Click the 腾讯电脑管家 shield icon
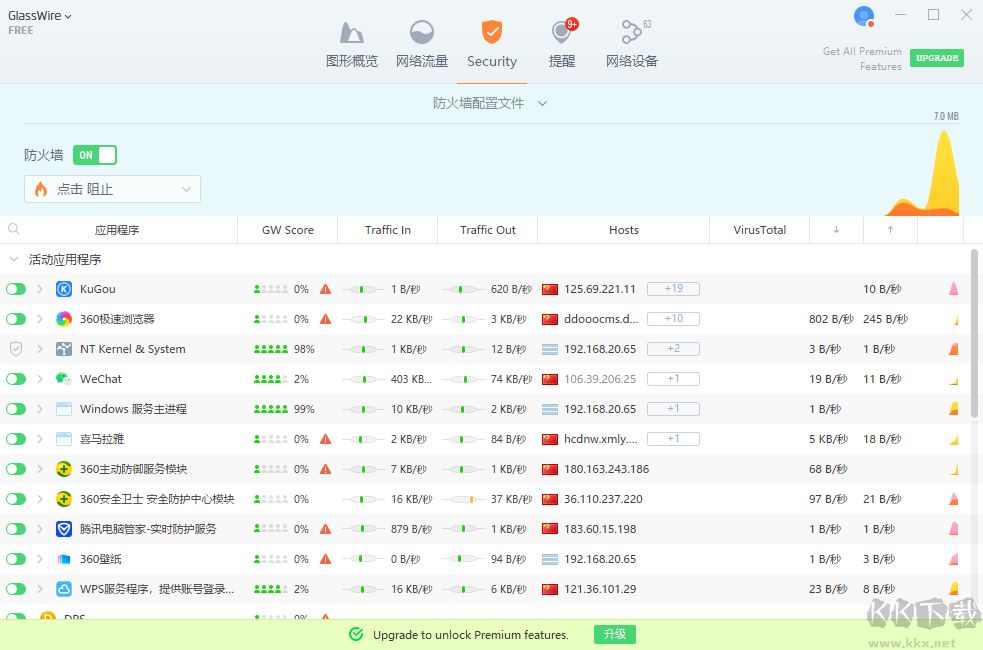The width and height of the screenshot is (983, 650). pyautogui.click(x=64, y=529)
